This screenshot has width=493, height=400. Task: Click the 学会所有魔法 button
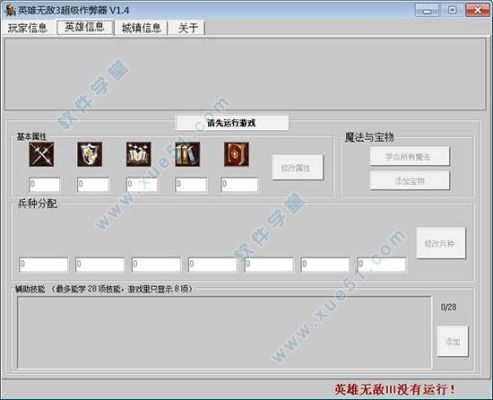[410, 156]
